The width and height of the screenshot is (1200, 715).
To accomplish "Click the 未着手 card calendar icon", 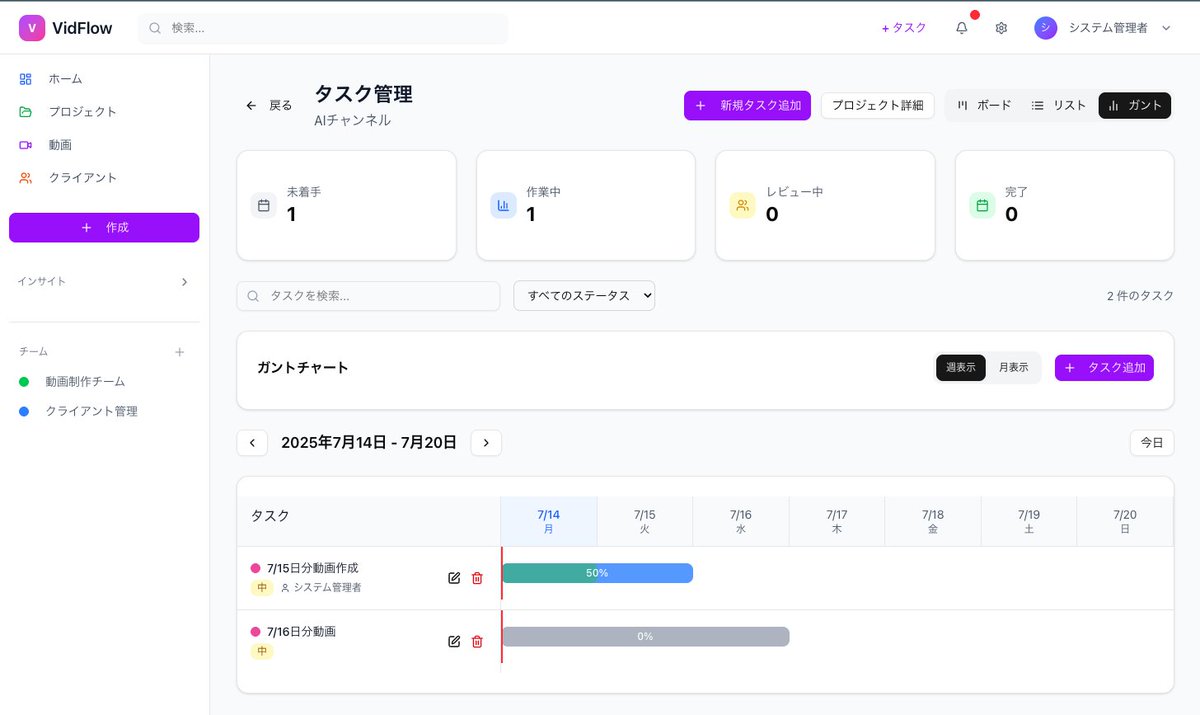I will 264,205.
